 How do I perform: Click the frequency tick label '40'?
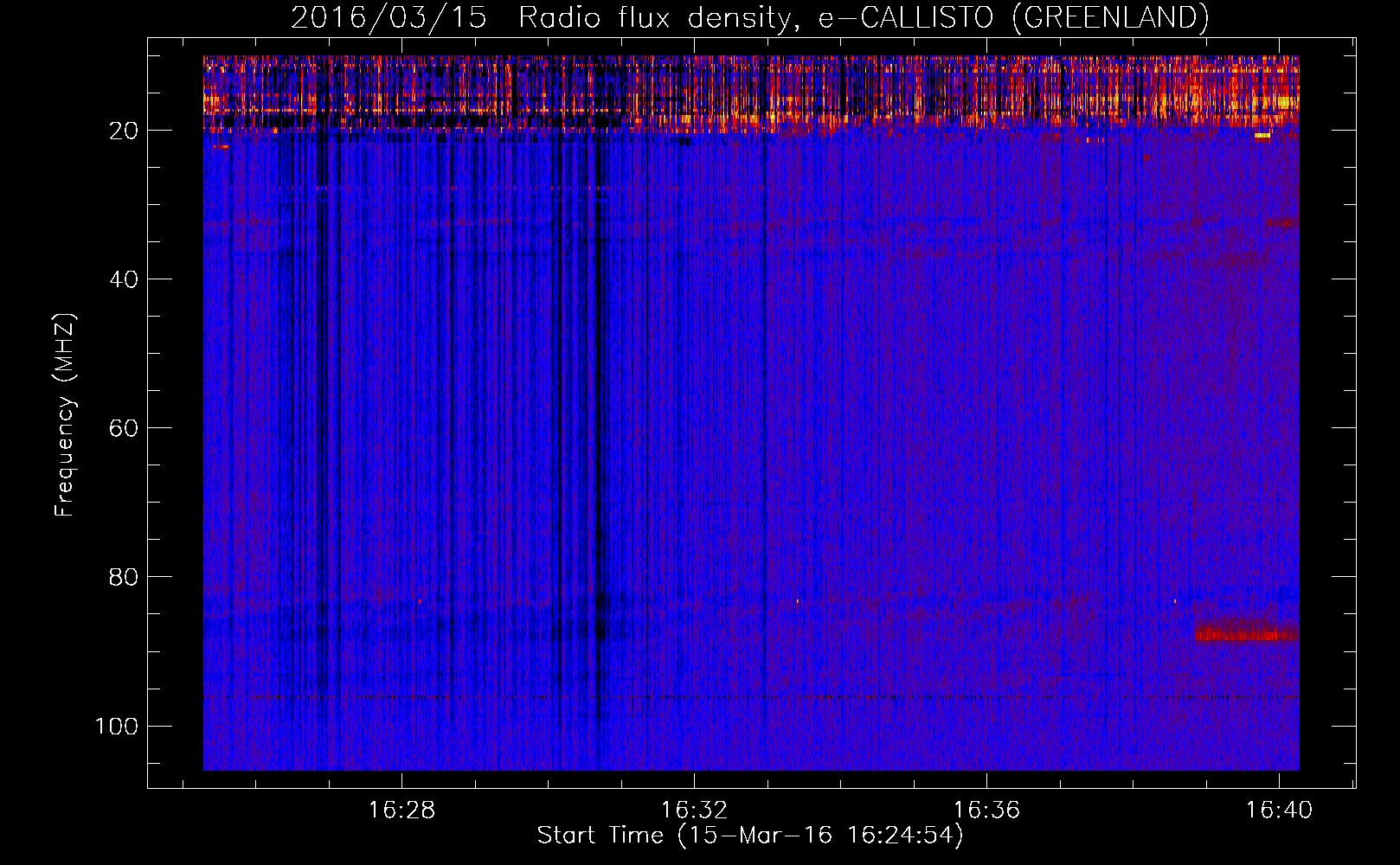pos(125,279)
